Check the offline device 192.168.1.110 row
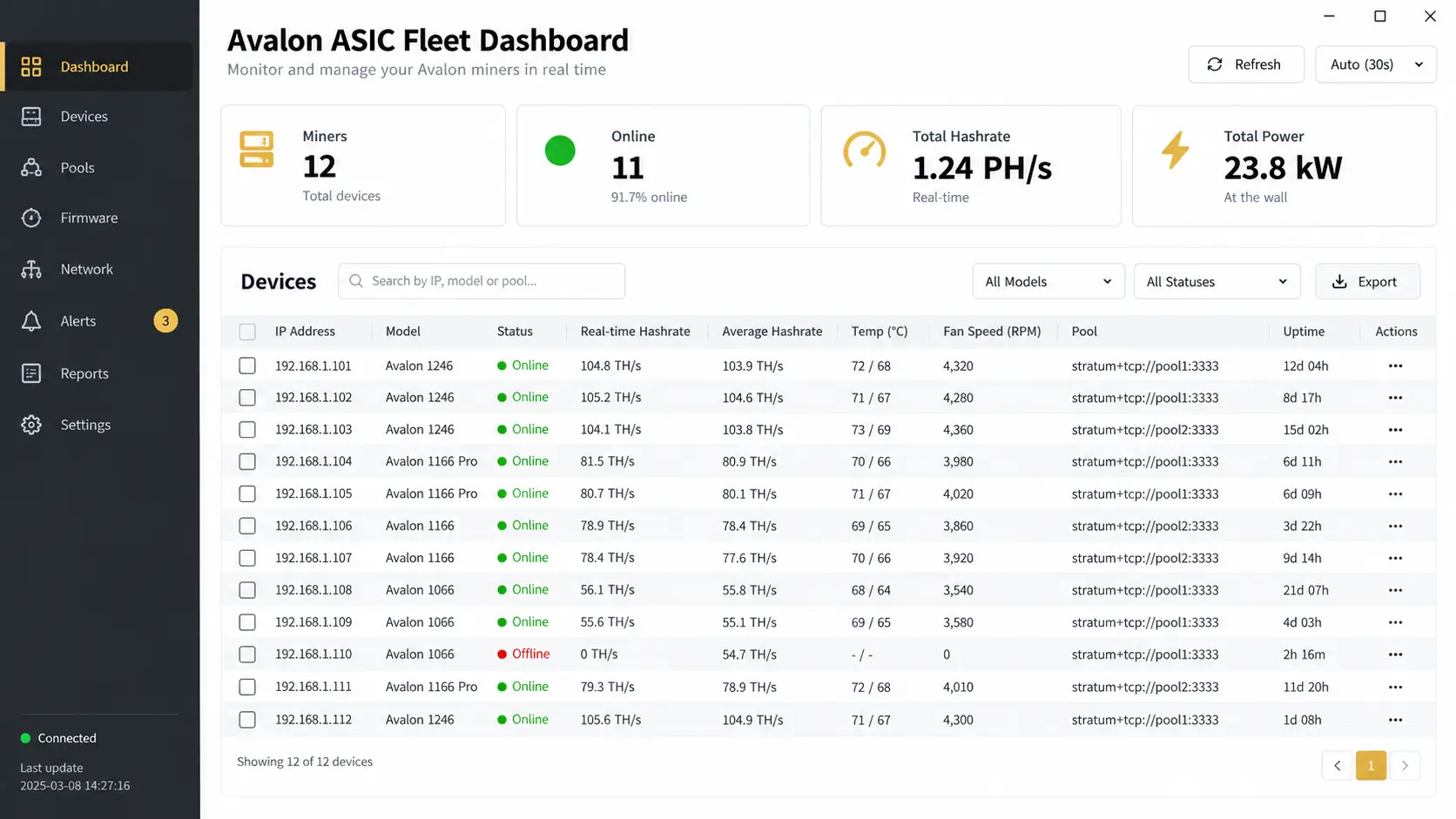The image size is (1456, 819). [247, 655]
